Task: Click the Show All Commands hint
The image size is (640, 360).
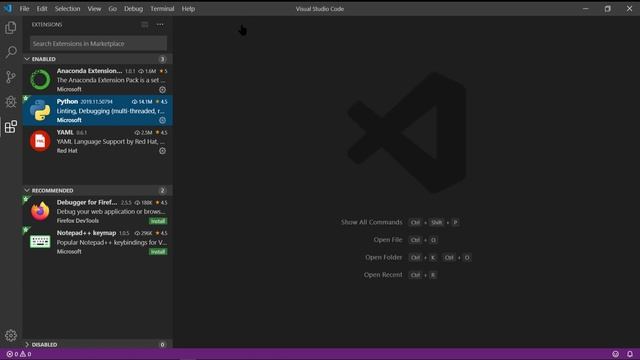Action: [x=372, y=222]
